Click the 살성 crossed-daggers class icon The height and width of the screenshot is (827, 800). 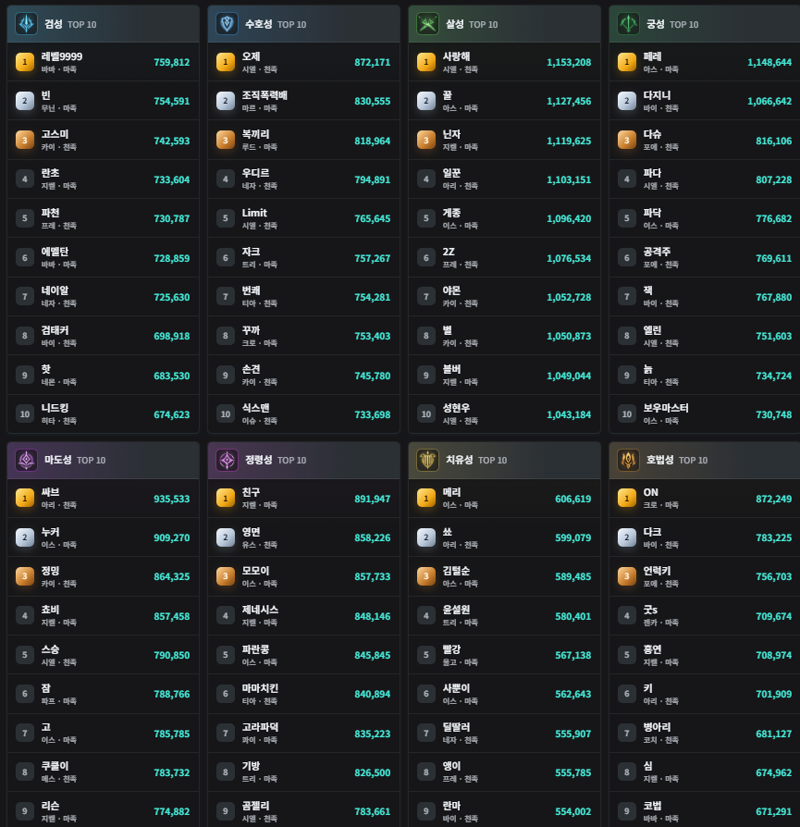(x=428, y=24)
